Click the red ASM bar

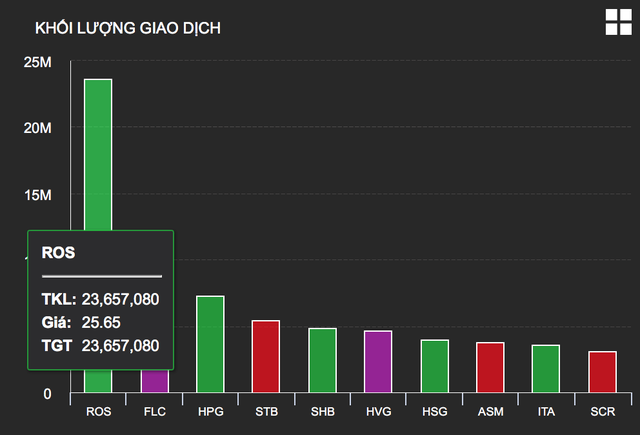490,367
